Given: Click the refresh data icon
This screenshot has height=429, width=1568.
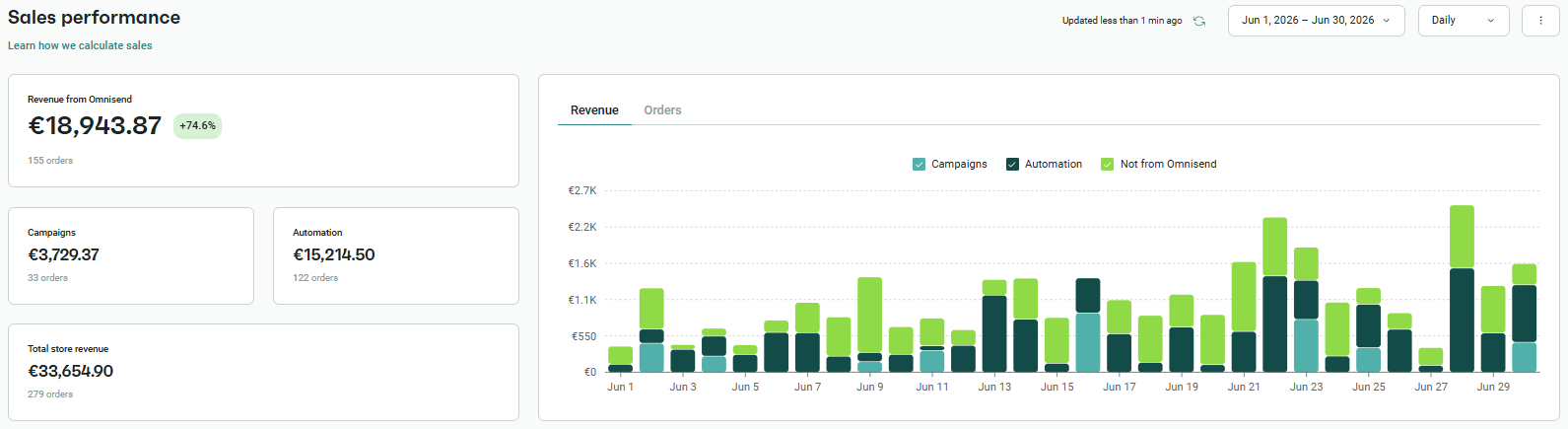Looking at the screenshot, I should click(1199, 21).
